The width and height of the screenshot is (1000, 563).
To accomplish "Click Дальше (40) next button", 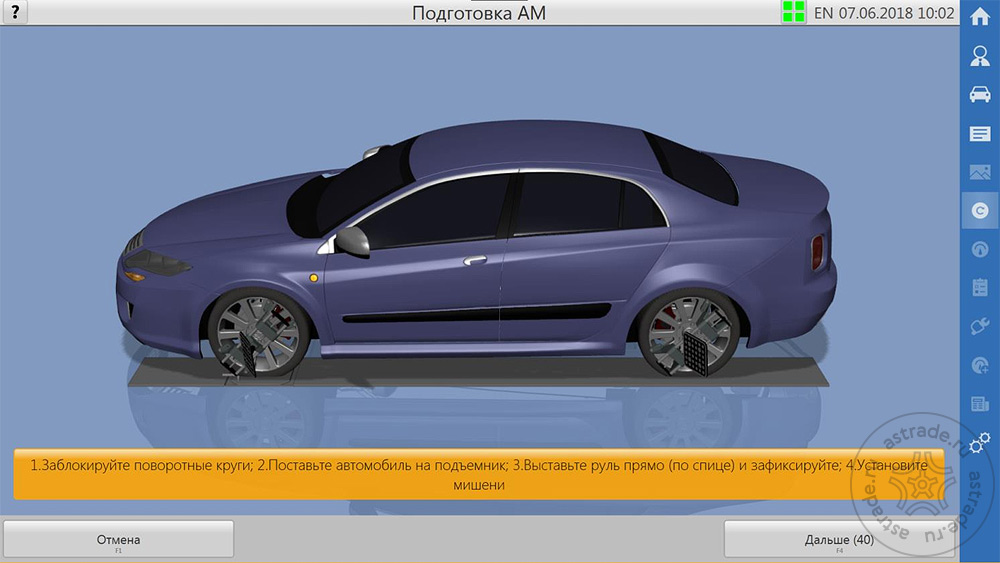I will pyautogui.click(x=839, y=540).
